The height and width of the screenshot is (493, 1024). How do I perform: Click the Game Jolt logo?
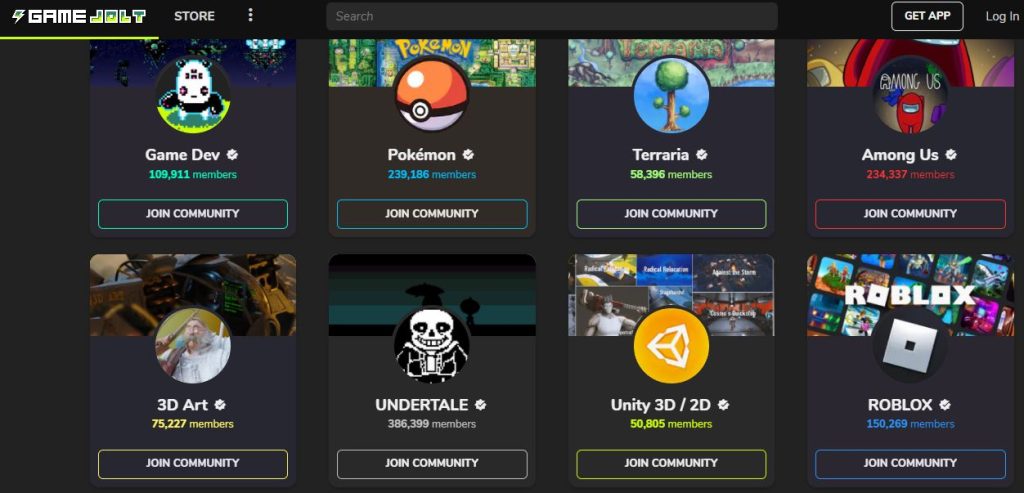click(79, 16)
